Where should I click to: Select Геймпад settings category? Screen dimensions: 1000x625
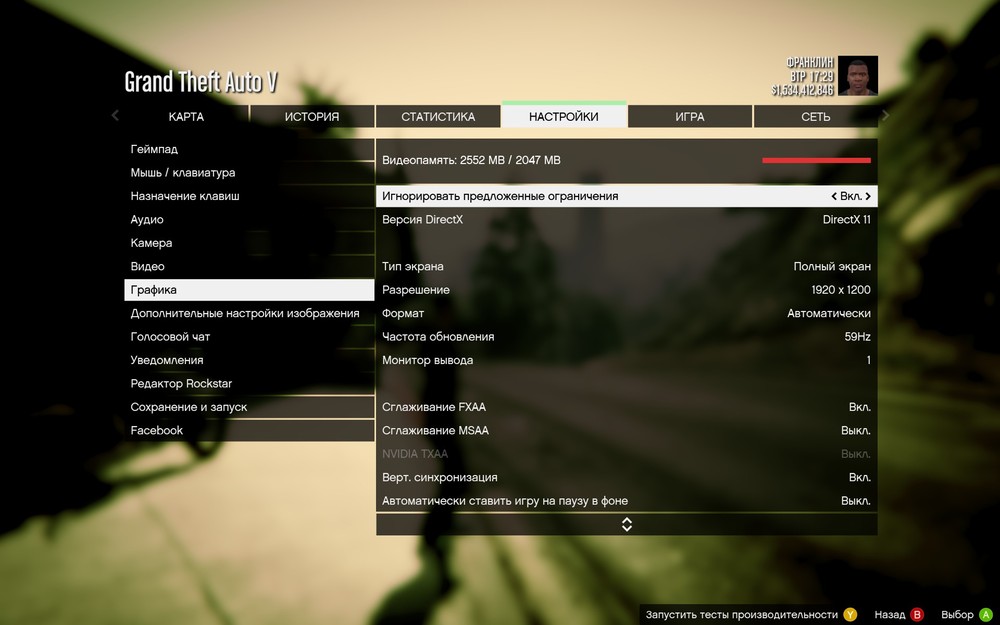point(249,149)
